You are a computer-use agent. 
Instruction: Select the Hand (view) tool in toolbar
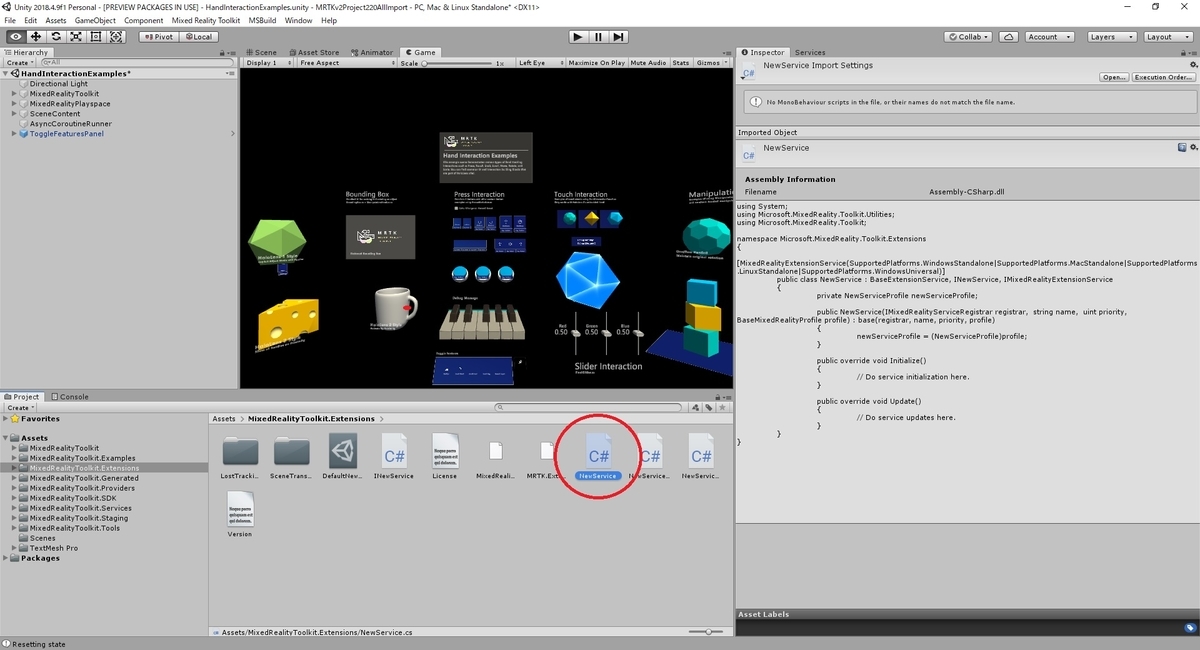coord(15,37)
